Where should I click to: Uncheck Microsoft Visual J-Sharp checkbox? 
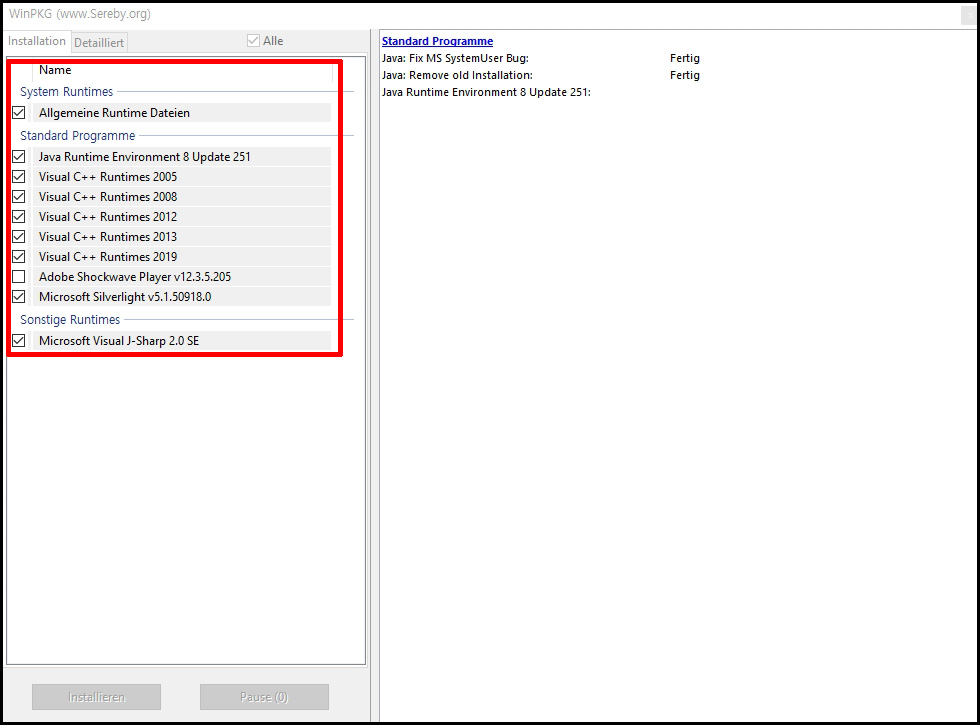click(x=19, y=341)
